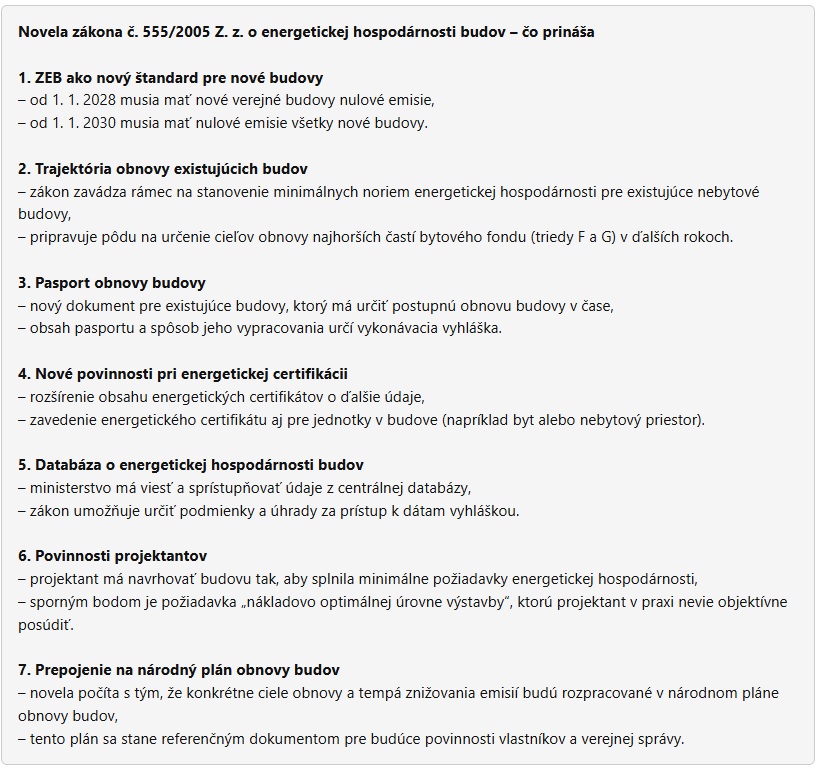This screenshot has height=777, width=816.
Task: Click heading 2 Trajektória obnovy existujúcich budov
Action: coord(162,169)
